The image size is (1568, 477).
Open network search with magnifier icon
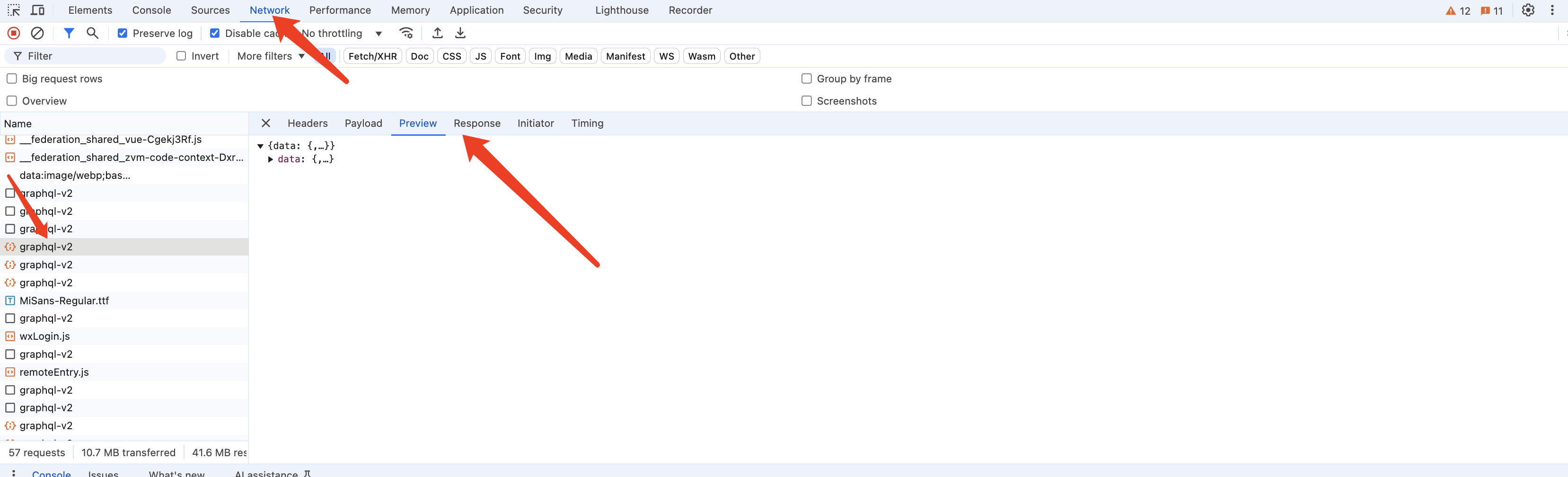(93, 34)
